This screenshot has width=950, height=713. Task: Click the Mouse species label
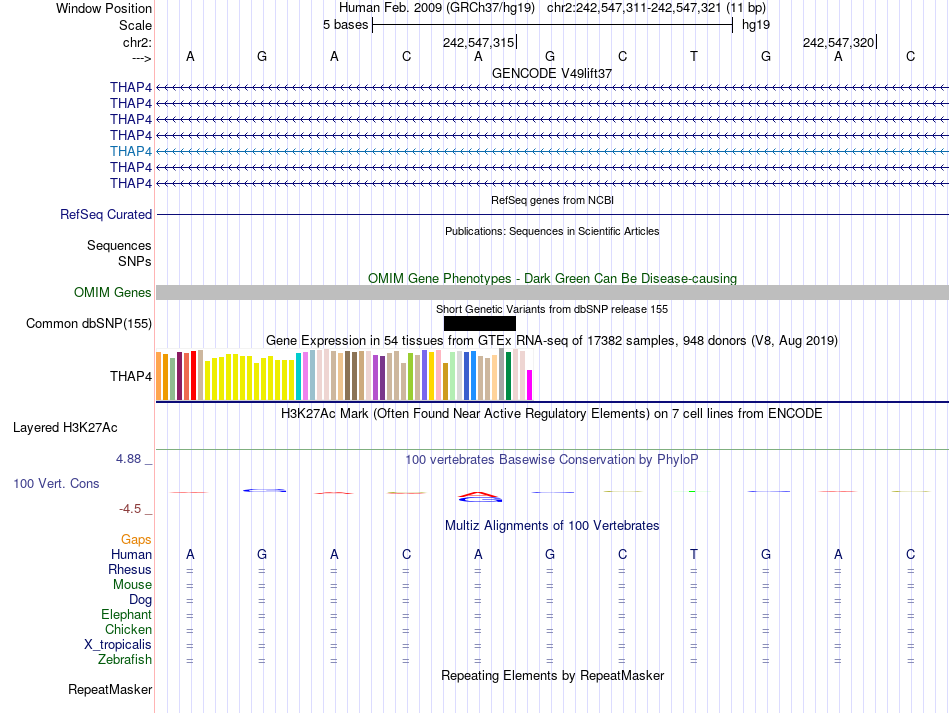(x=132, y=585)
